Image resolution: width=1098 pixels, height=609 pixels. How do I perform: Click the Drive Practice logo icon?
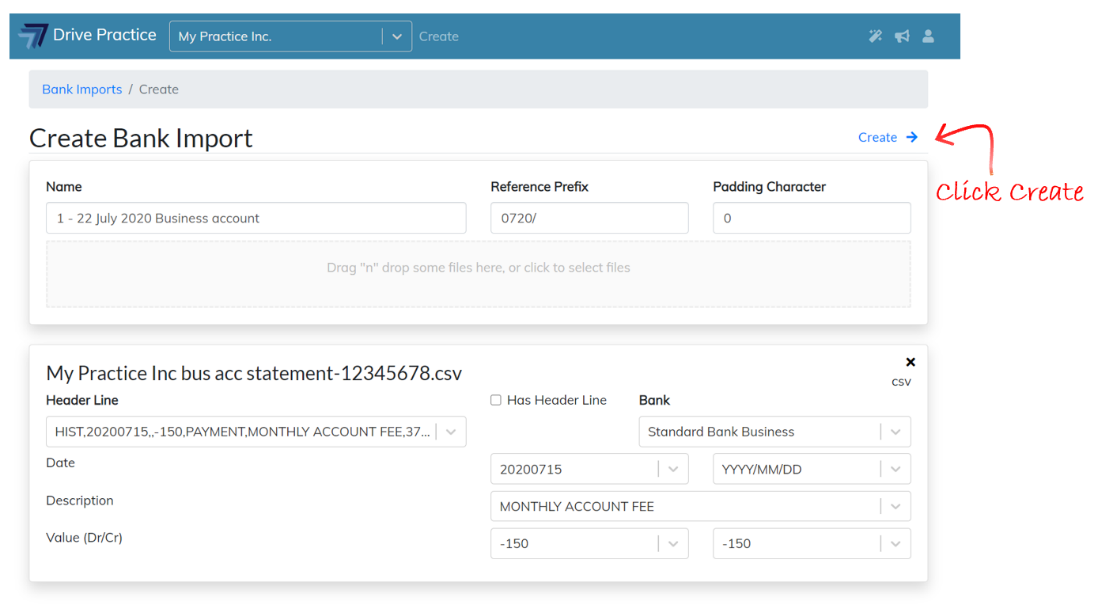click(x=34, y=36)
